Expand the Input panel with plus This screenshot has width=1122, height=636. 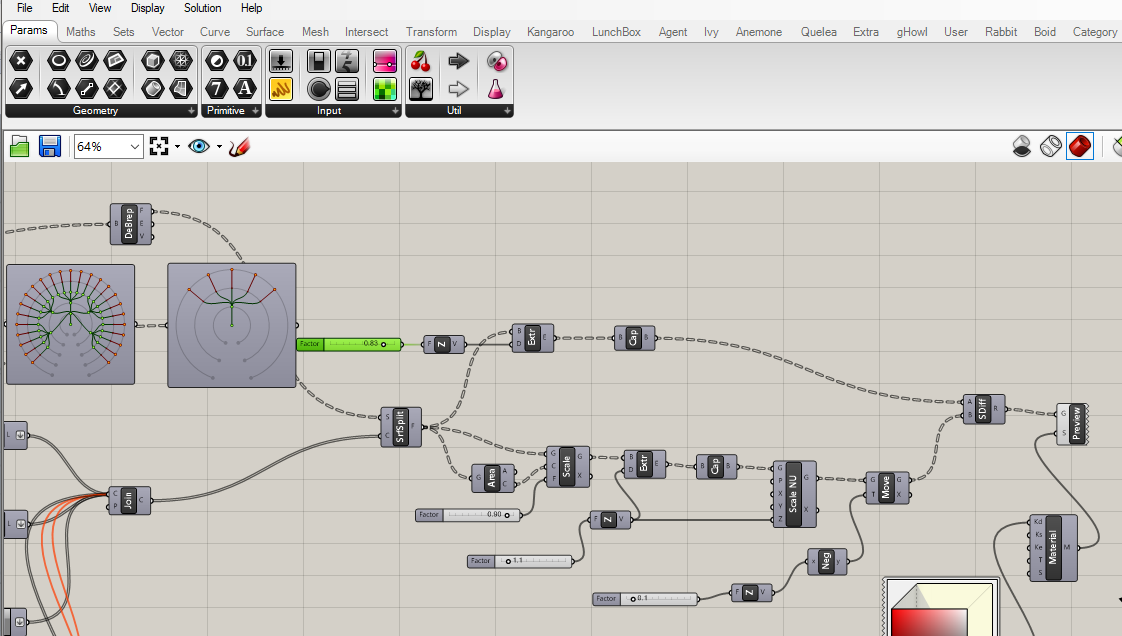pyautogui.click(x=395, y=111)
